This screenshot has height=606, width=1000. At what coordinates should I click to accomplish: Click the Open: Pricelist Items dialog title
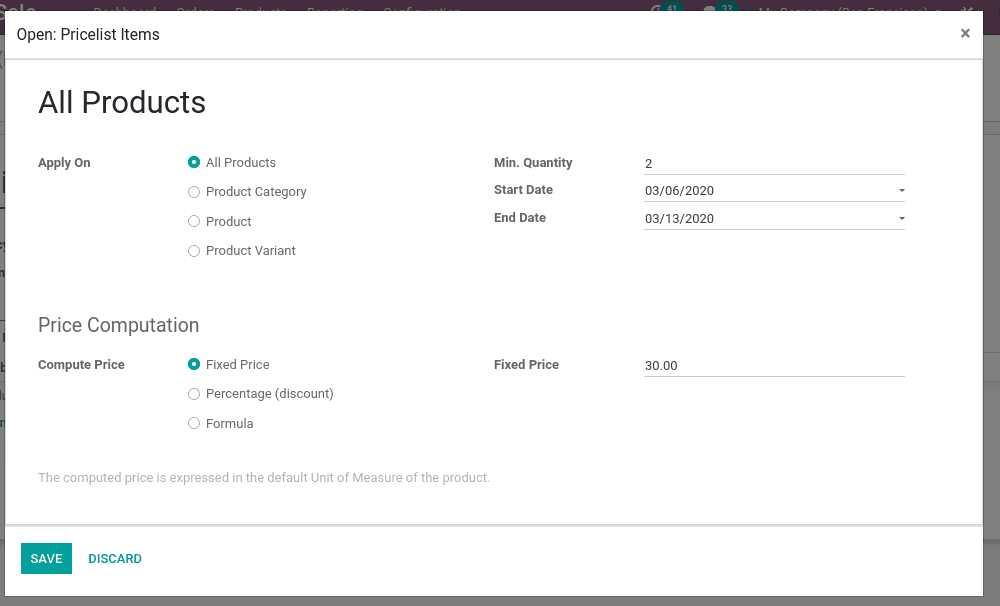tap(88, 34)
